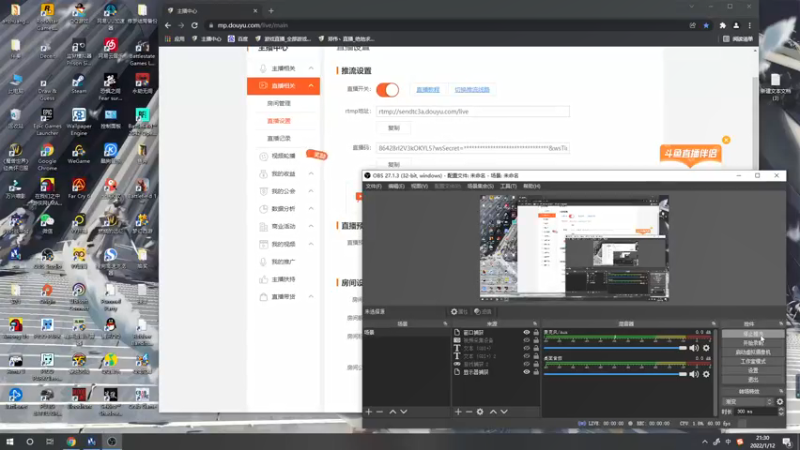Open the OBS 编辑(E) menu
800x450 pixels.
tap(396, 186)
